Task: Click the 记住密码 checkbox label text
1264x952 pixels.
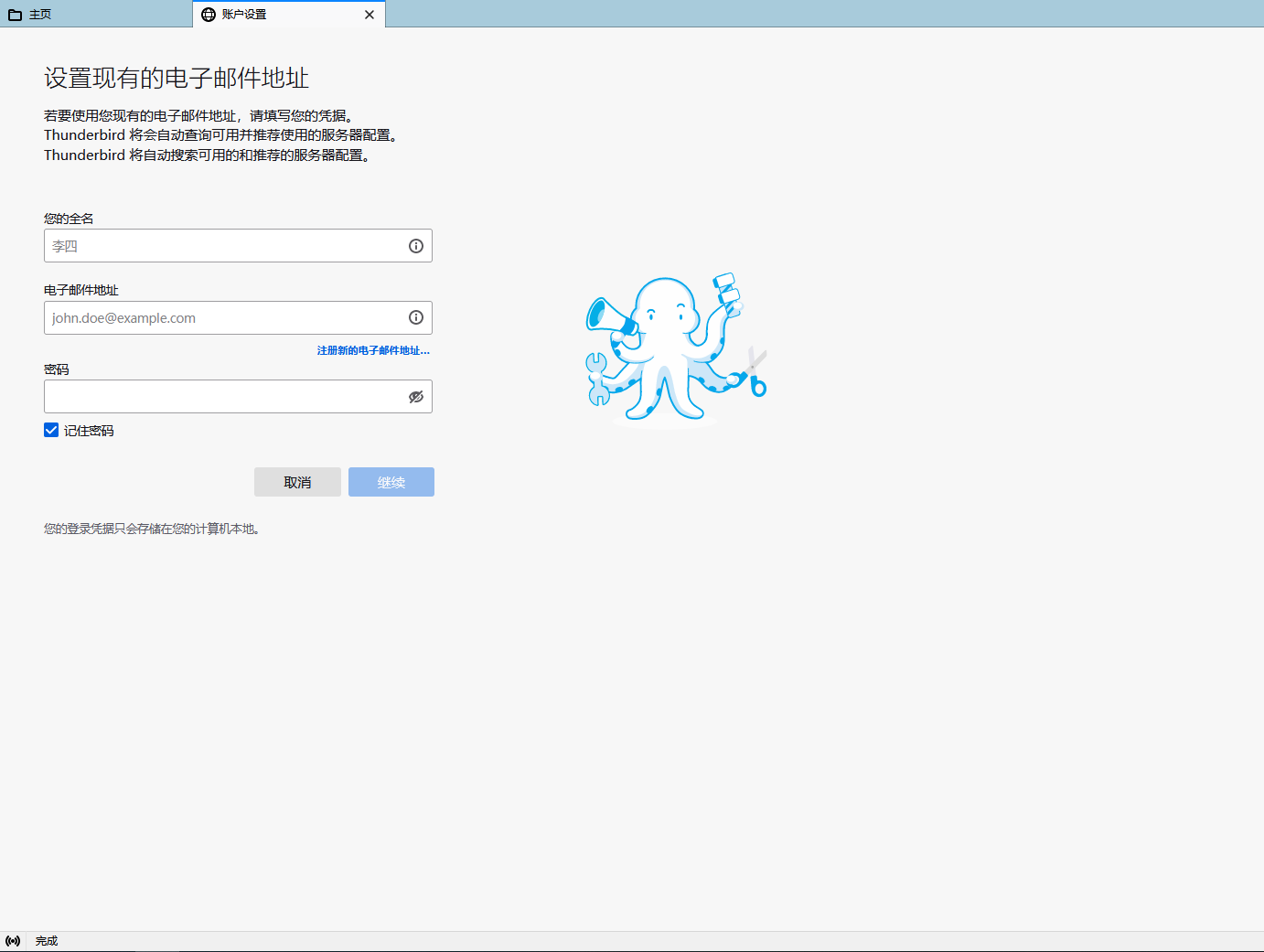Action: 89,431
